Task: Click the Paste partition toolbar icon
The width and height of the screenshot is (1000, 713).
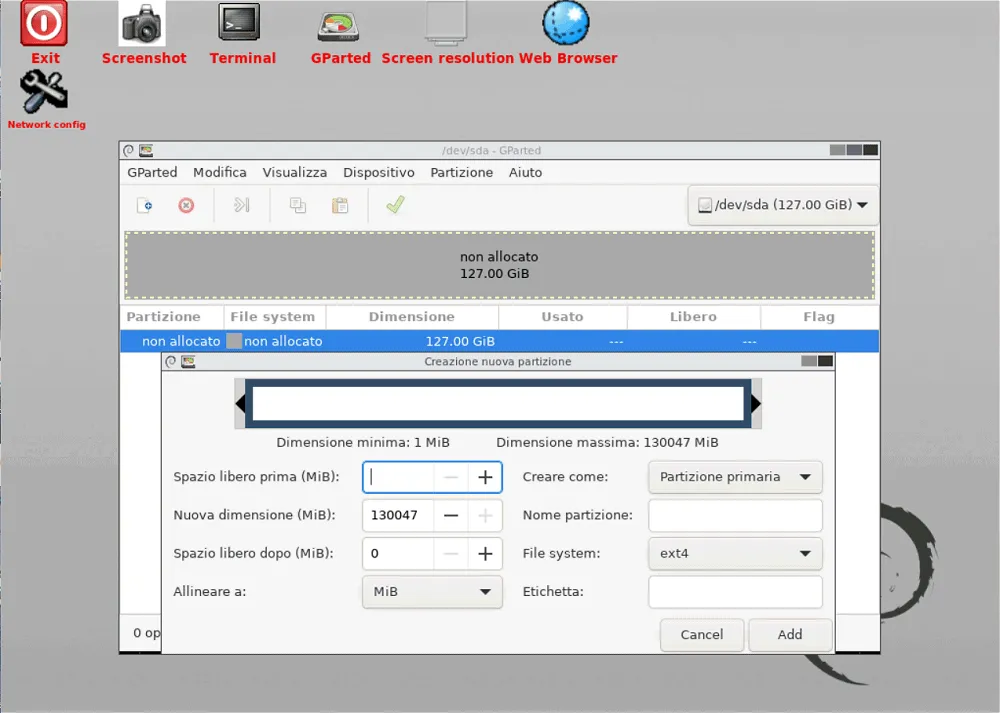Action: click(339, 205)
